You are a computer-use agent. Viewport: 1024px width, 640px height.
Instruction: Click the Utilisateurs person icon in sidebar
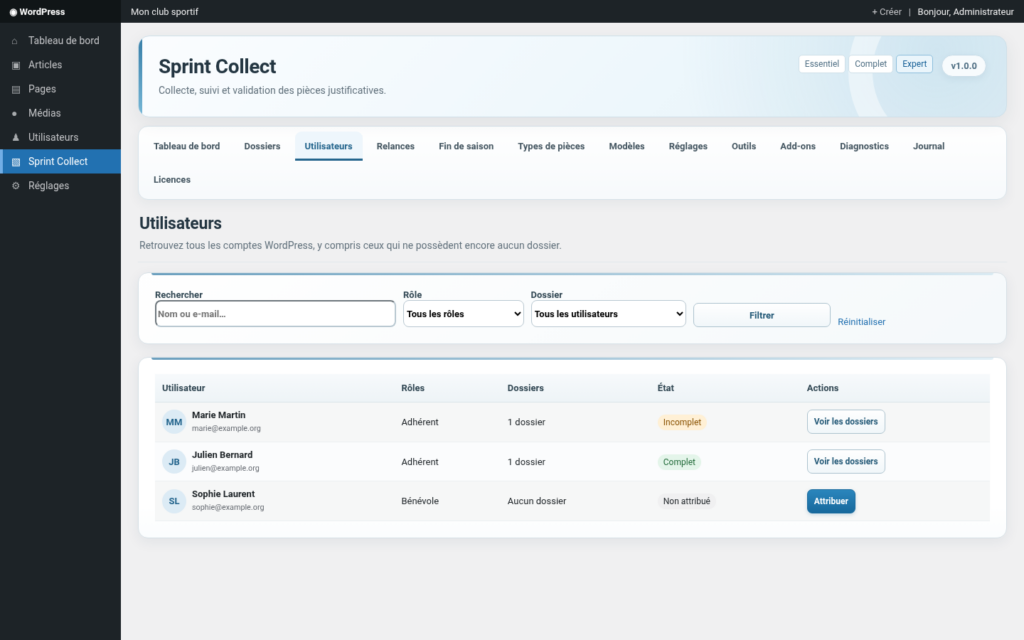[x=16, y=138]
